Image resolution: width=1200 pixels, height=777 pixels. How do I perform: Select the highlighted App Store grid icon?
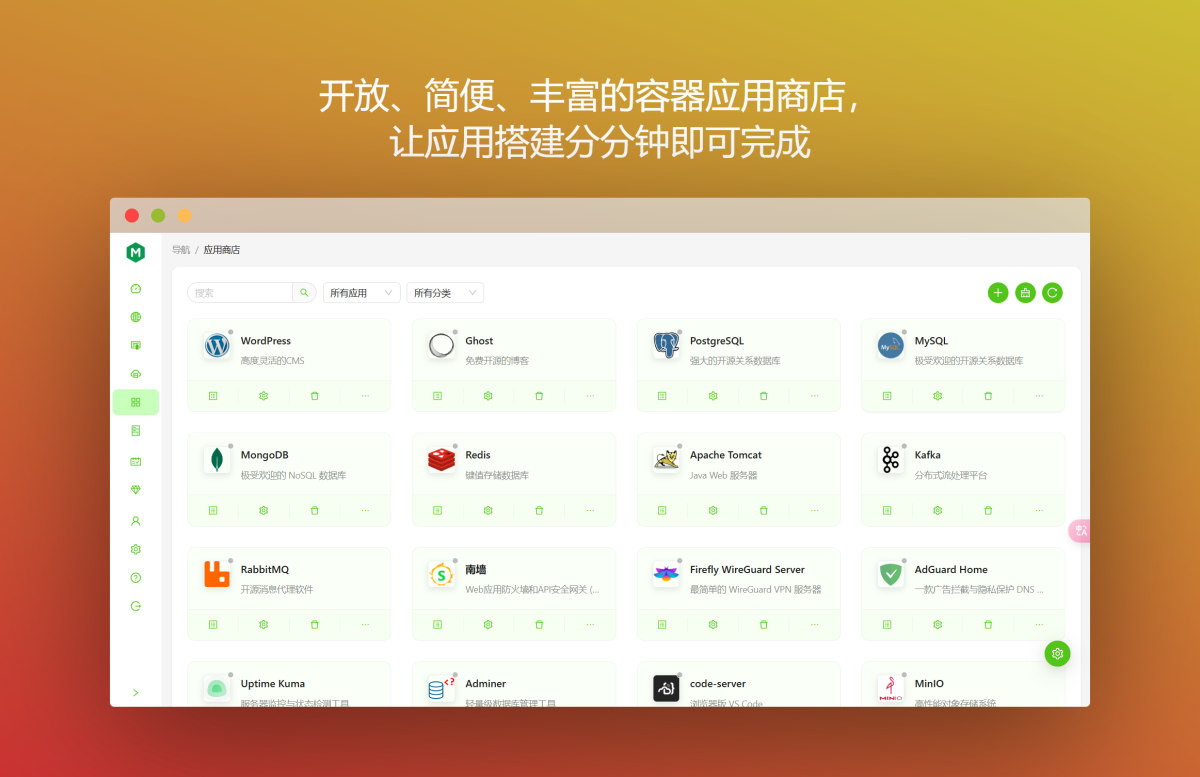coord(136,402)
